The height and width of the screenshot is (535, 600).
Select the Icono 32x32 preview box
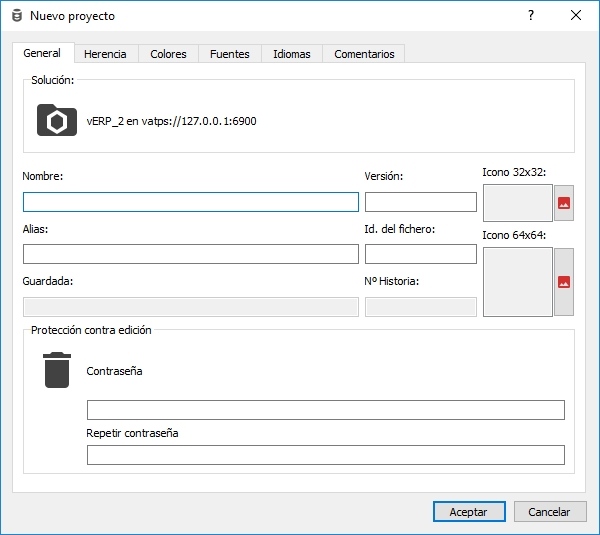click(517, 203)
